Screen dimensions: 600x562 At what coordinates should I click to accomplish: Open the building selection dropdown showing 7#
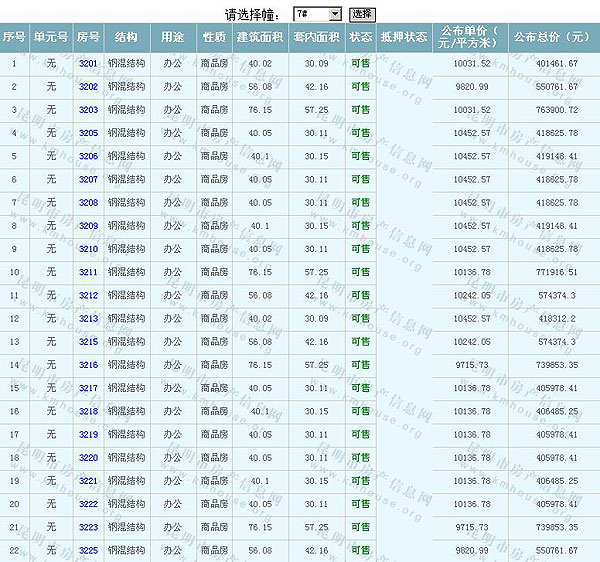[x=317, y=14]
